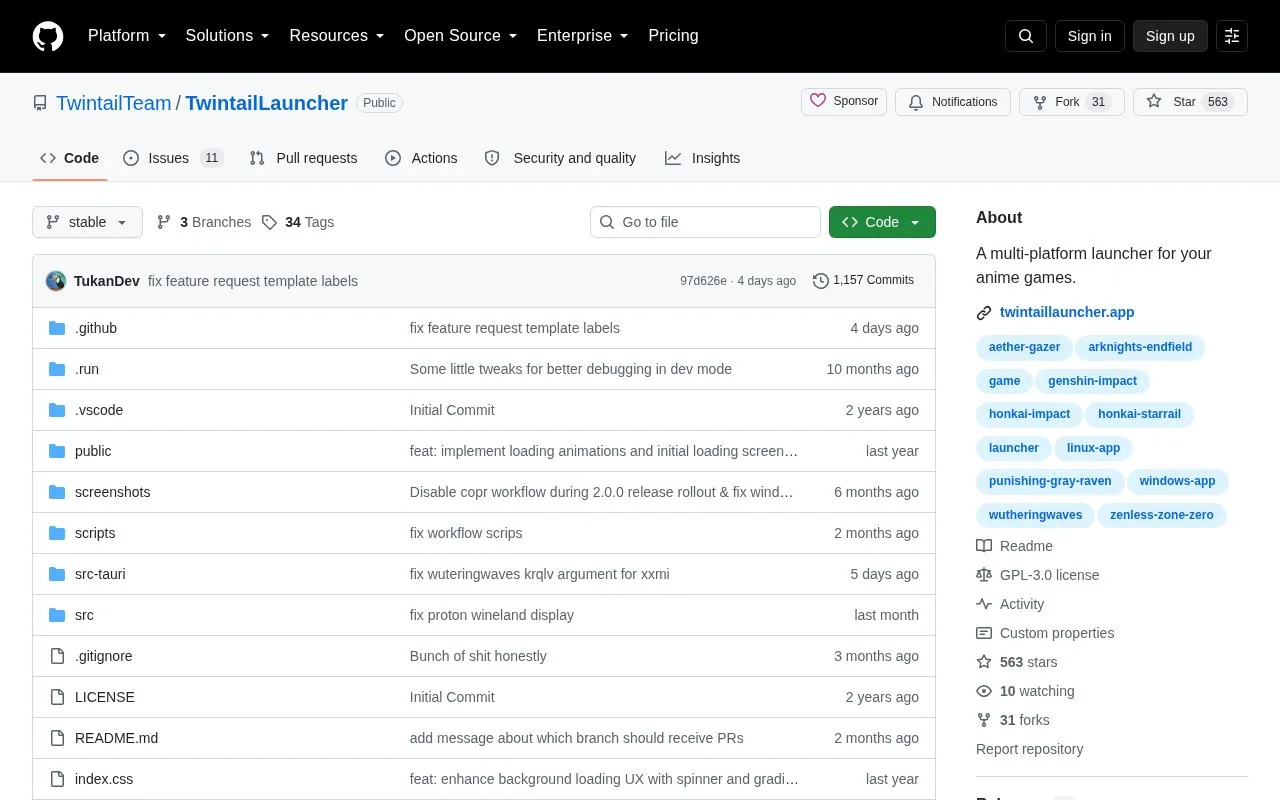Open the header menu icon beside Sign up
1280x800 pixels.
[x=1232, y=36]
